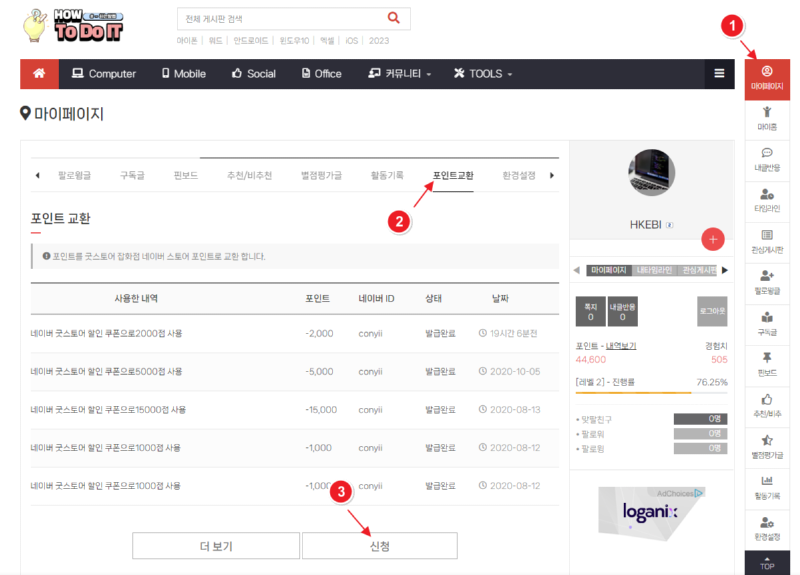This screenshot has width=800, height=575.
Task: Click the red home icon in navbar
Action: (40, 74)
